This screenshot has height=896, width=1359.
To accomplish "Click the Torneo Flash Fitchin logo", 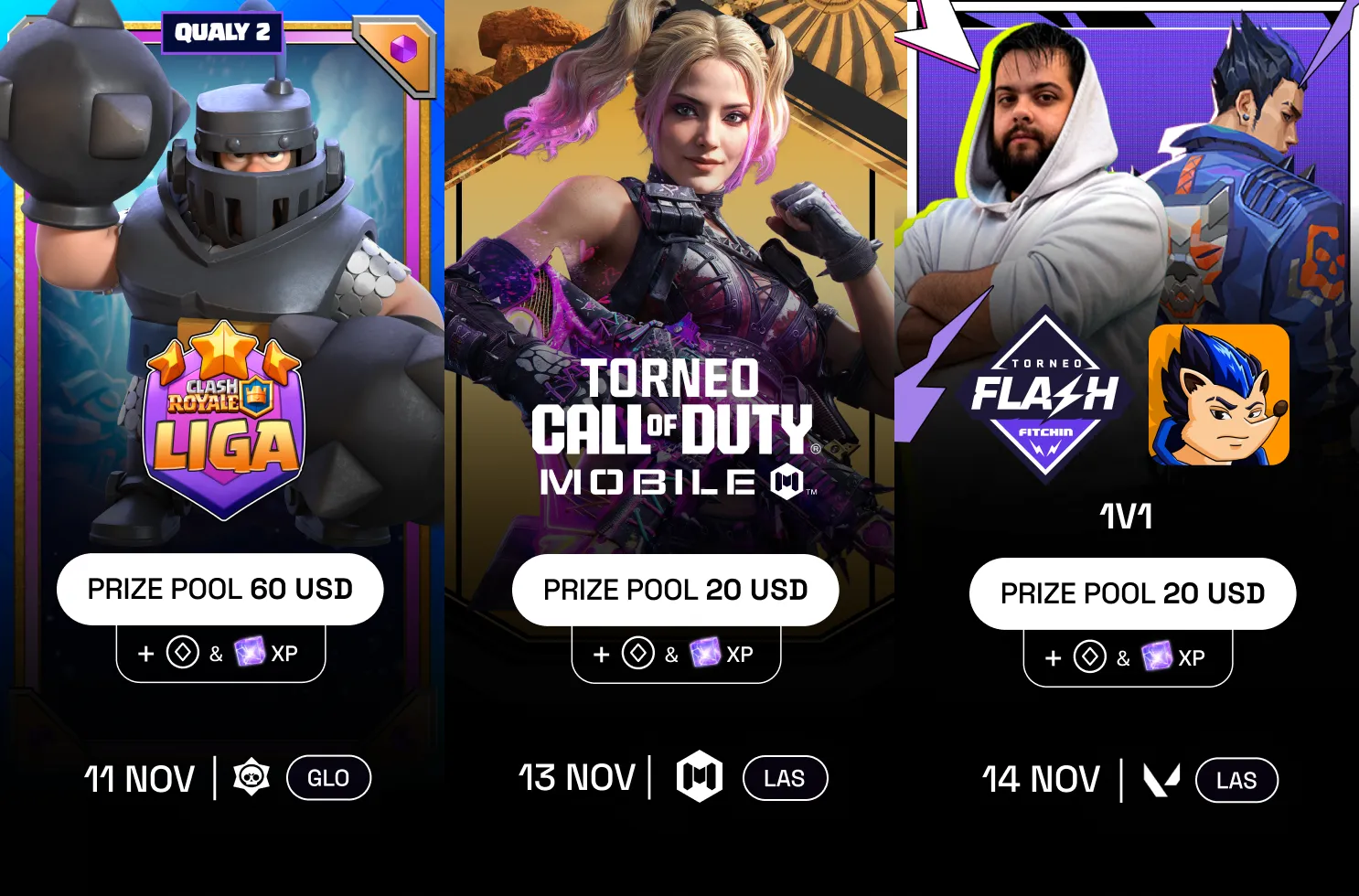I will click(1045, 394).
